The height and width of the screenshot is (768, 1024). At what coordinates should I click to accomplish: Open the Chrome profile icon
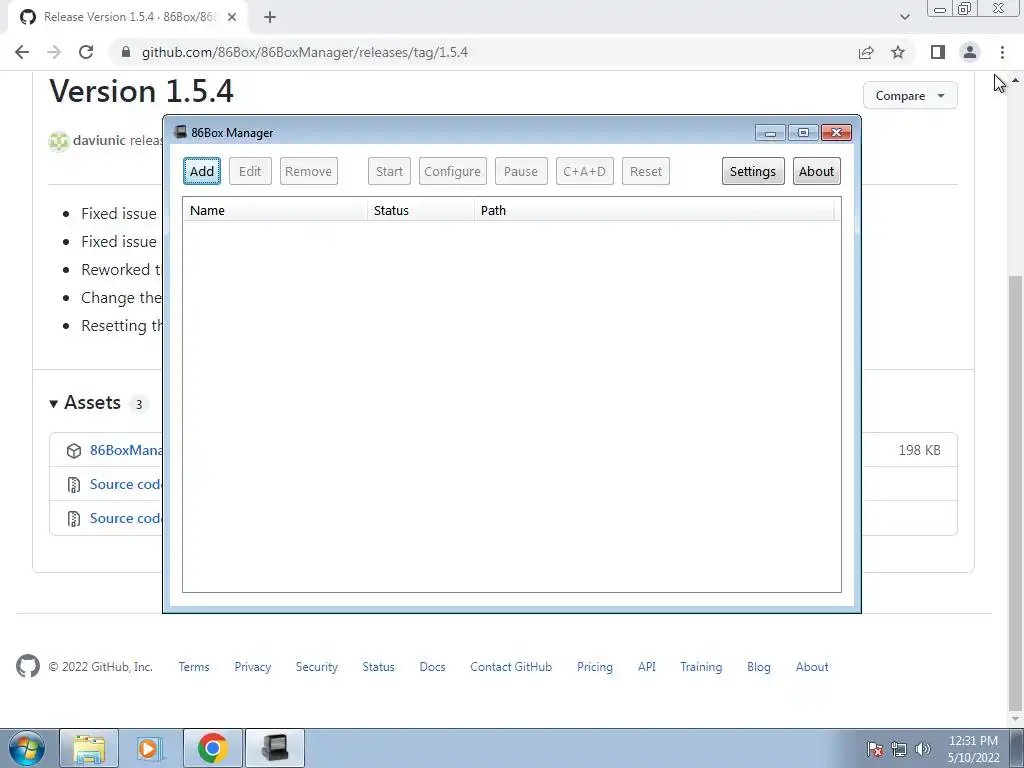click(x=970, y=52)
